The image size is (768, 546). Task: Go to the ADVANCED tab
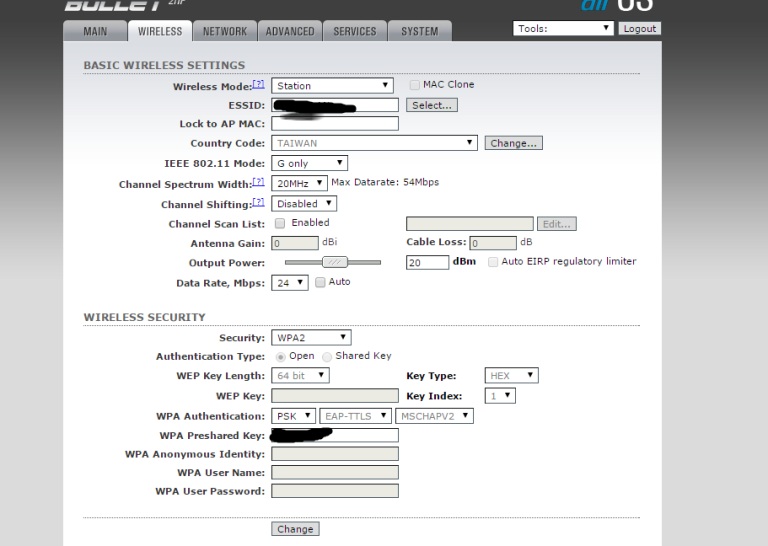coord(290,31)
